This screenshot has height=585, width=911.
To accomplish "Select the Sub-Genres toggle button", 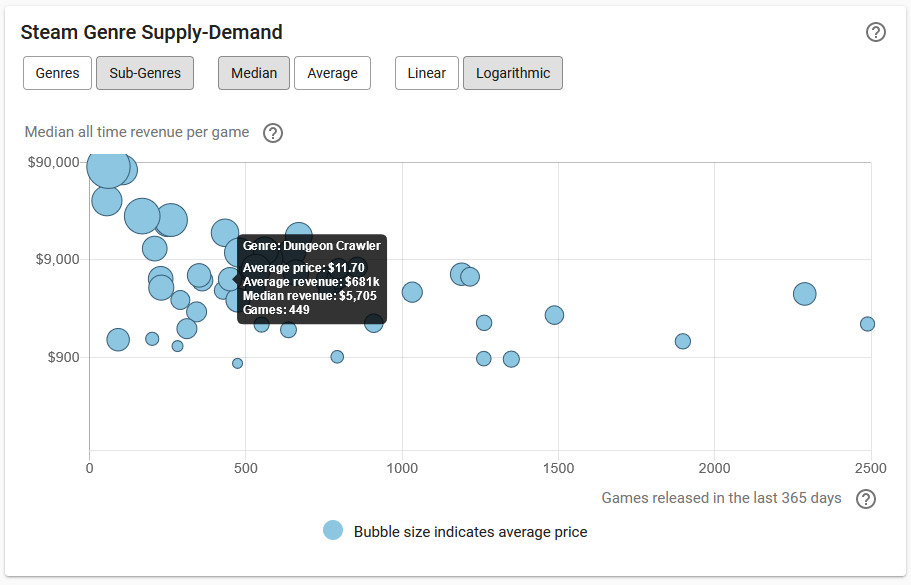I will [x=145, y=73].
